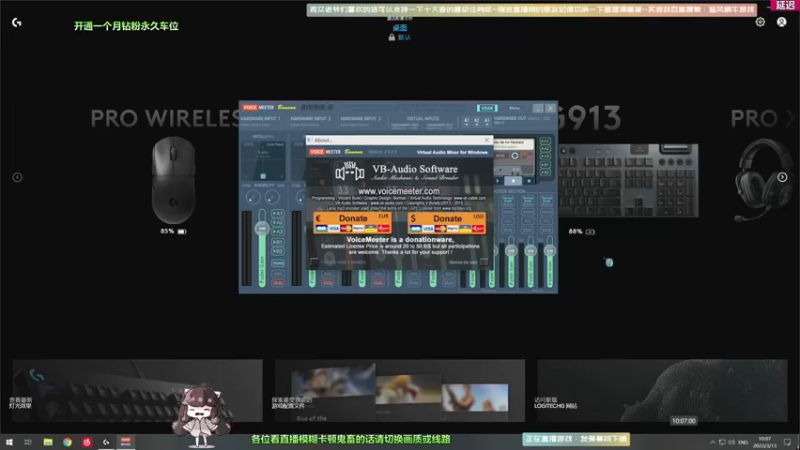Go to previous device with left arrow

pyautogui.click(x=17, y=177)
